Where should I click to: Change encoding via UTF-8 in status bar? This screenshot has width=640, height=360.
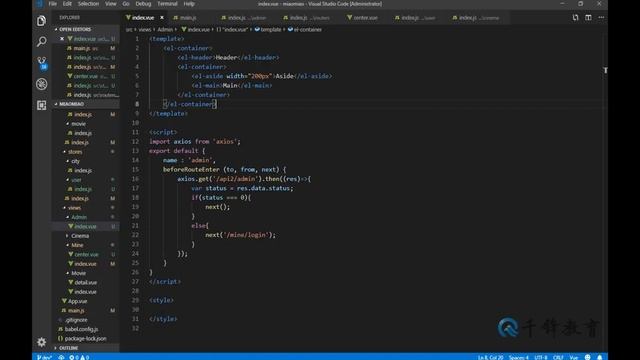[x=541, y=357]
